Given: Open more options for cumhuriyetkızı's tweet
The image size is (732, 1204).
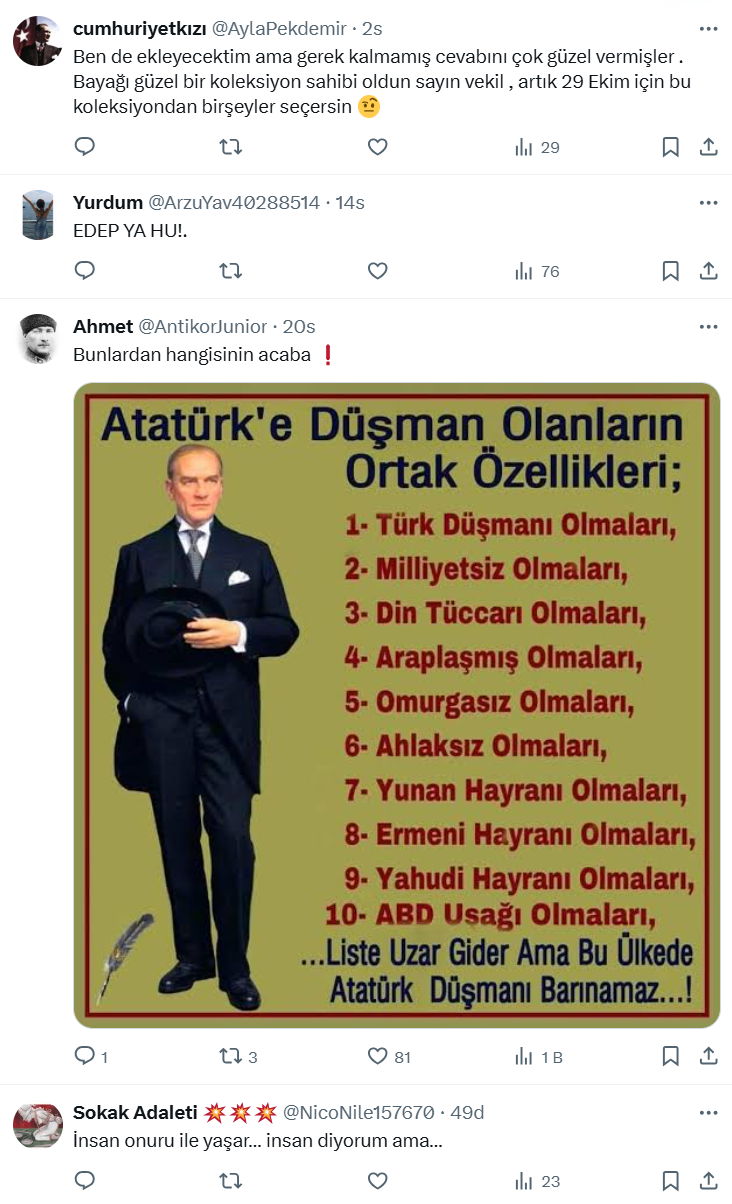Looking at the screenshot, I should (708, 29).
